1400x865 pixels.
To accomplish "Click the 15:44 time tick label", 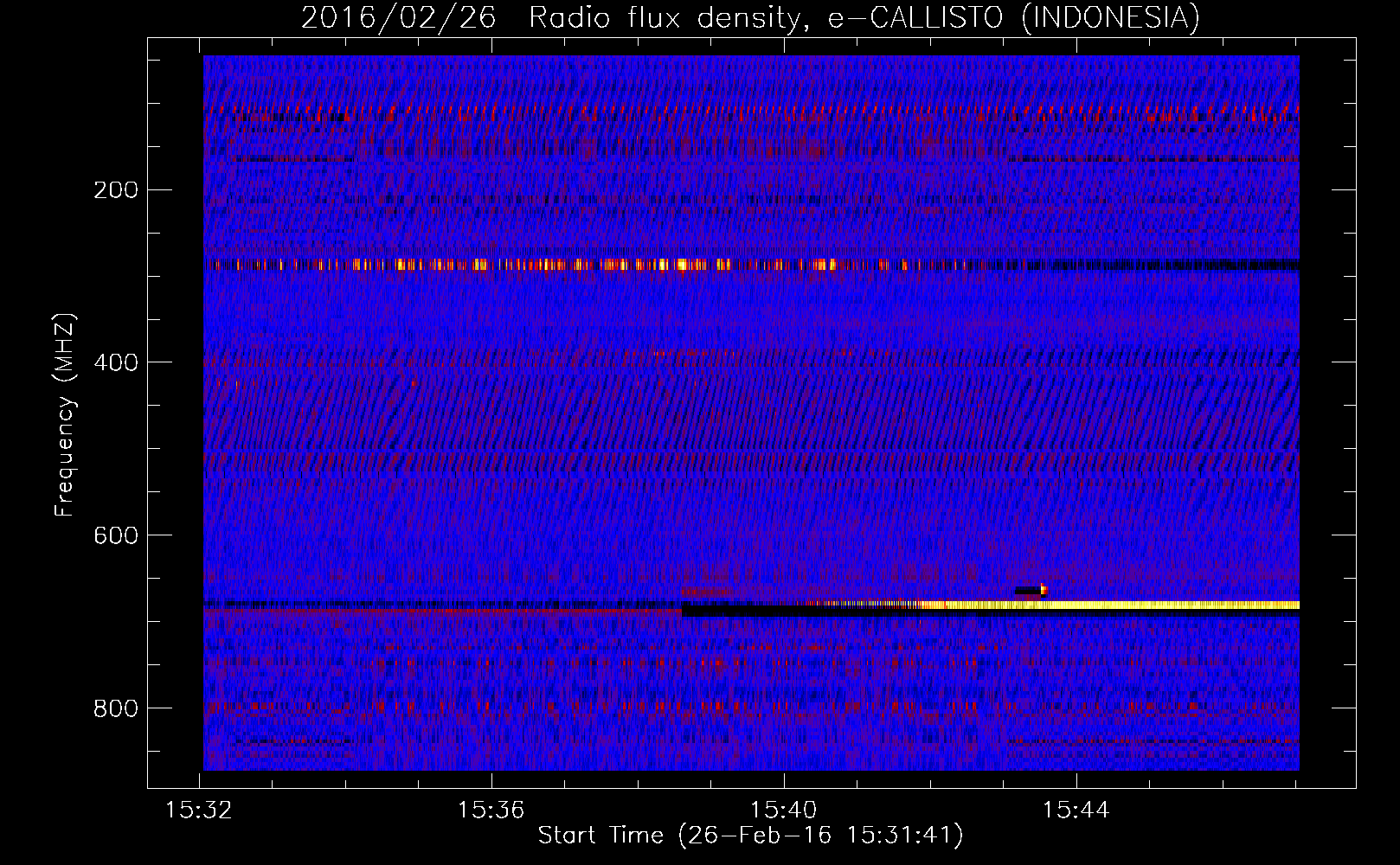I will click(x=1076, y=811).
